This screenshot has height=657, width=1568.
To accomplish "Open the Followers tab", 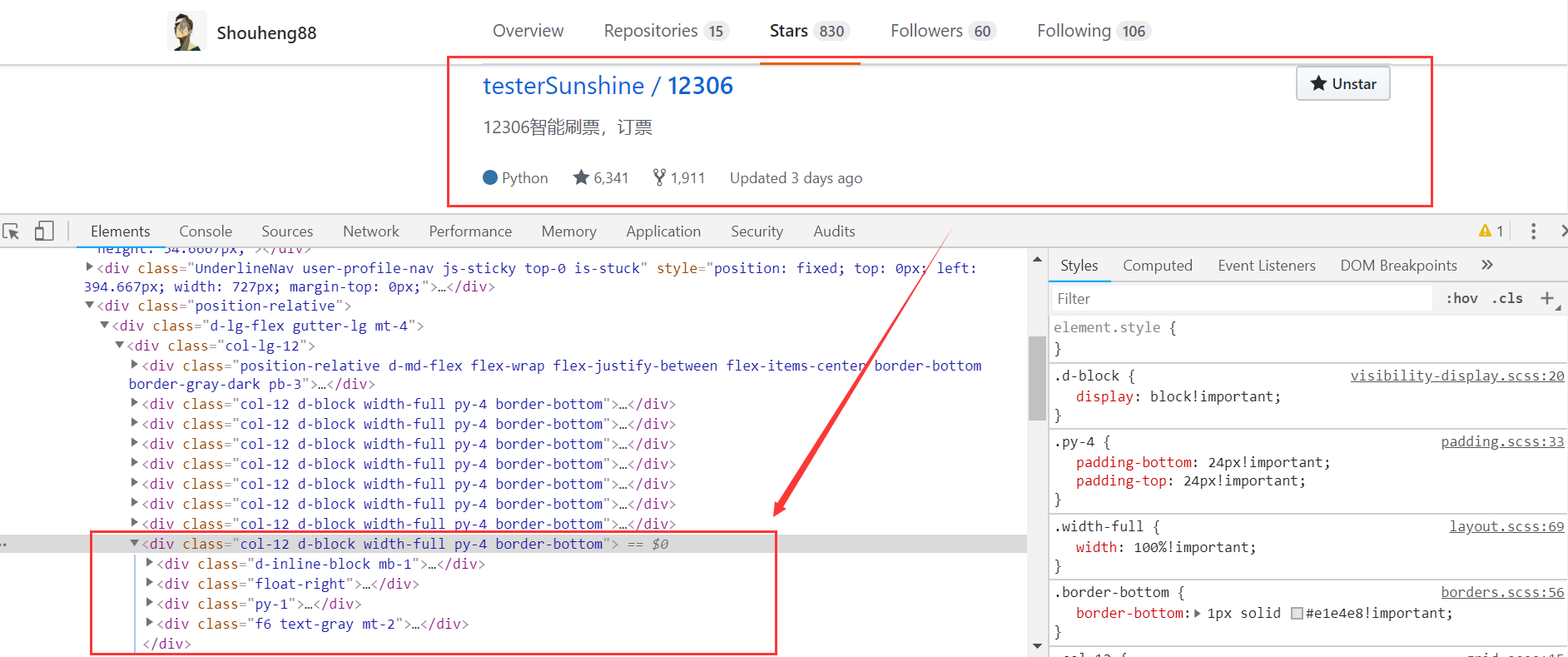I will pos(943,31).
